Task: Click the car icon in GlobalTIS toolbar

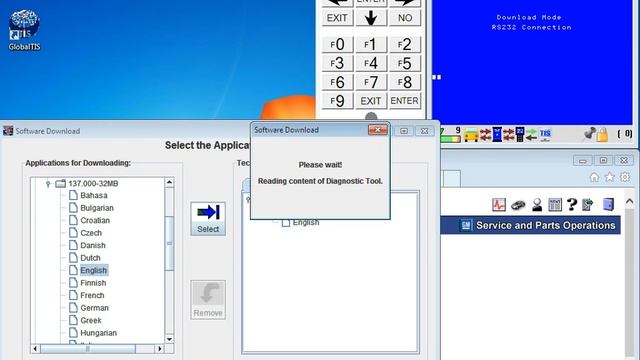Action: pyautogui.click(x=518, y=204)
